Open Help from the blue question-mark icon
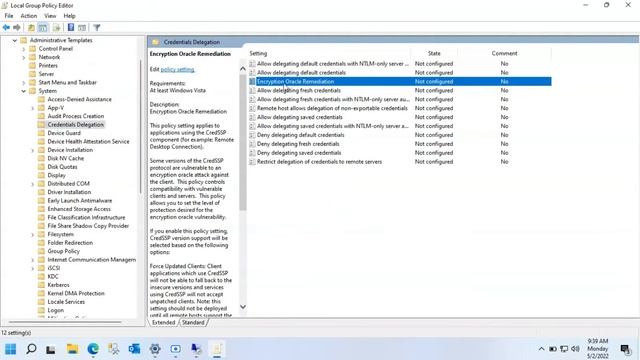This screenshot has height=360, width=640. 71,27
